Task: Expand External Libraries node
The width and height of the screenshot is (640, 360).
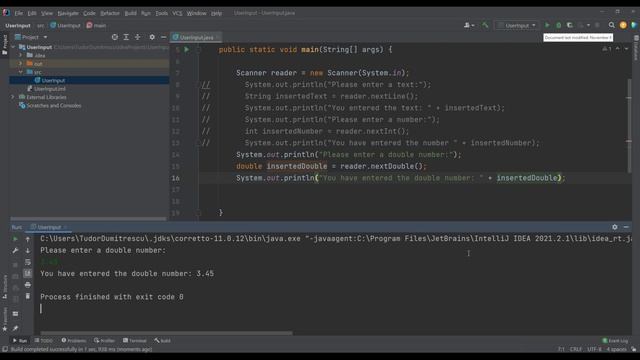Action: (13, 97)
